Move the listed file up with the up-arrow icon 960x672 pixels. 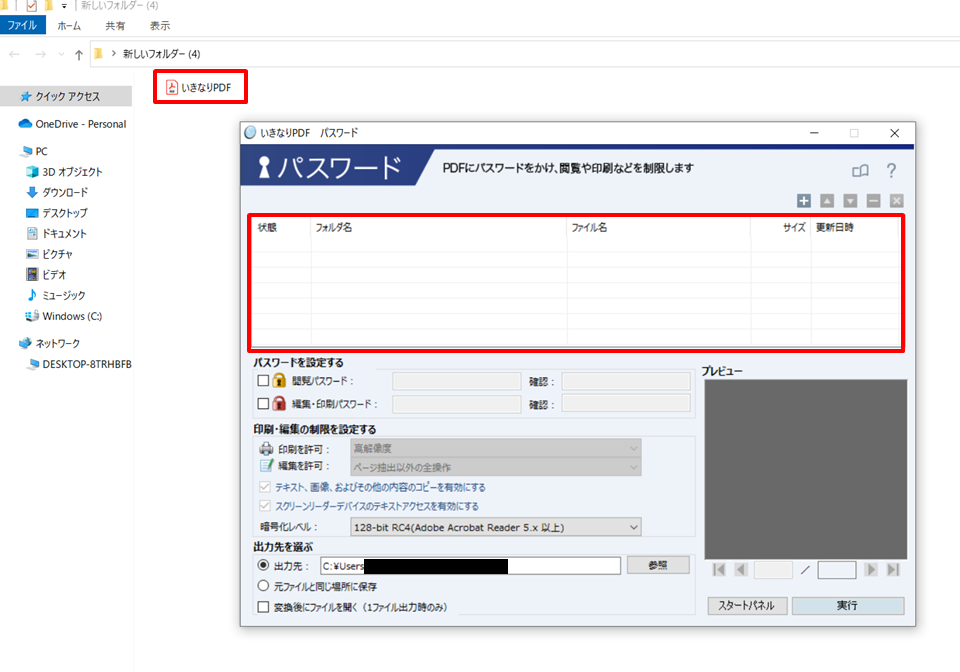click(827, 201)
